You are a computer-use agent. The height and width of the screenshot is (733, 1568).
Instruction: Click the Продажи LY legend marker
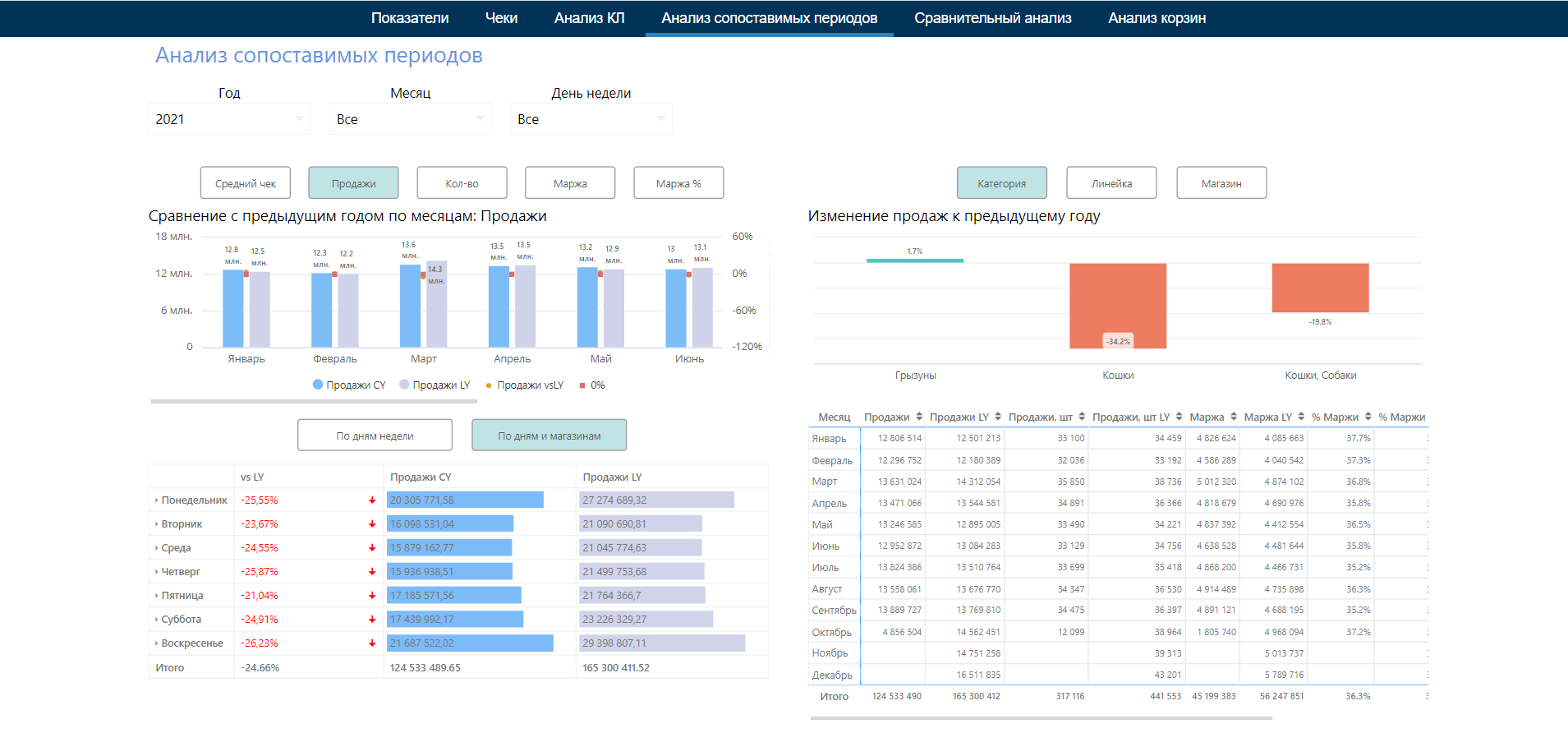(x=404, y=385)
